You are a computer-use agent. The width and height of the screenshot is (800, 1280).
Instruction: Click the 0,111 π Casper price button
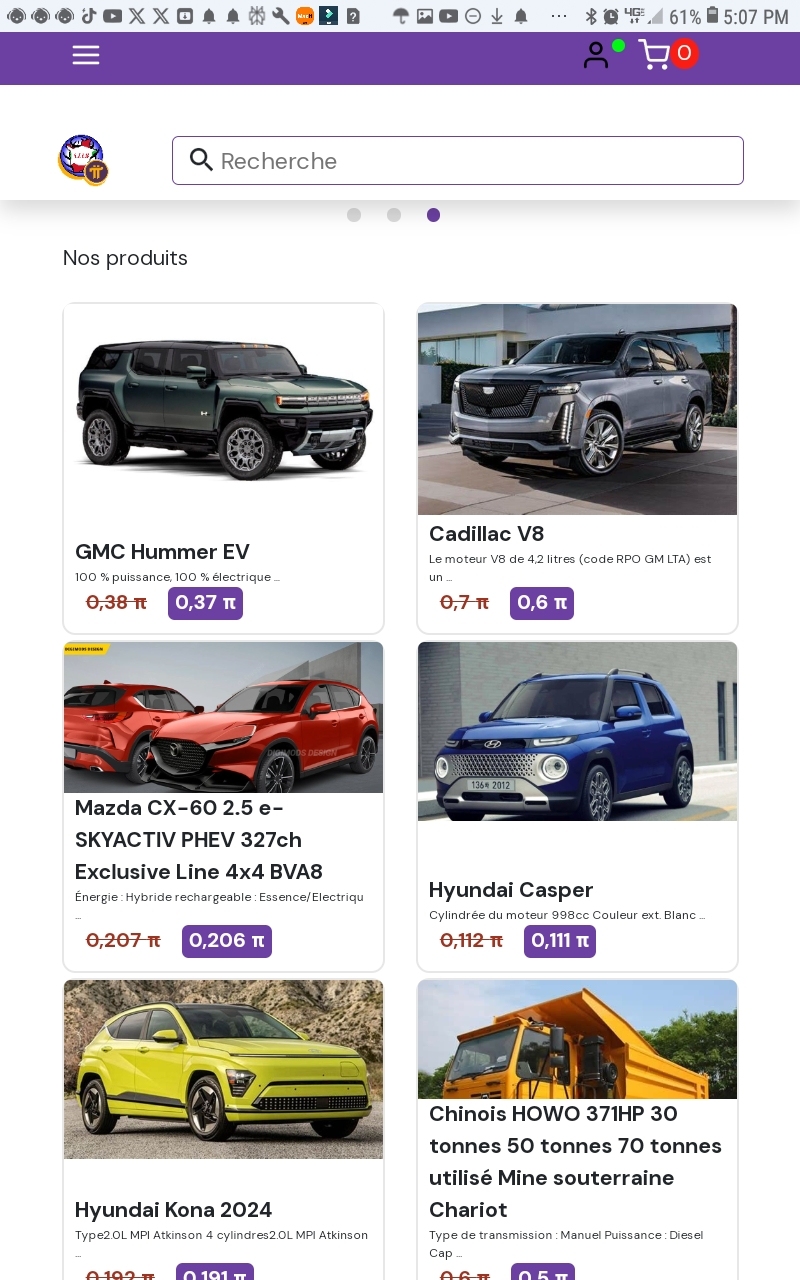pos(559,941)
